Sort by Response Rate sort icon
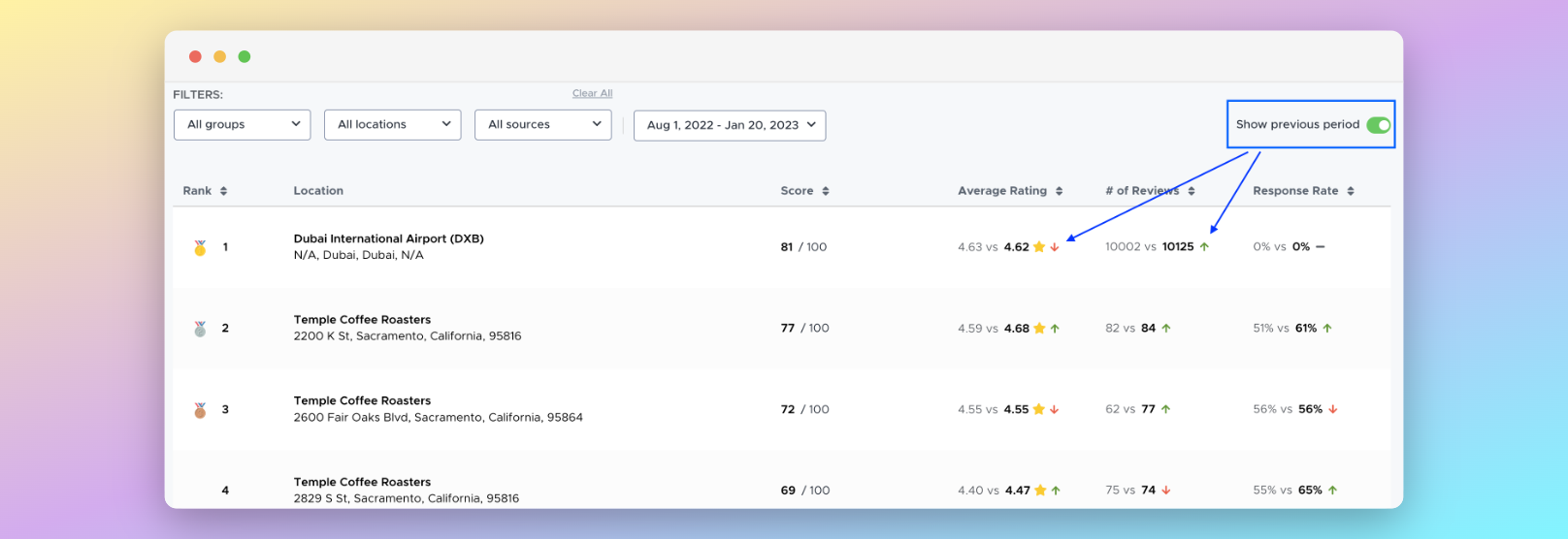The image size is (1568, 539). [1351, 191]
